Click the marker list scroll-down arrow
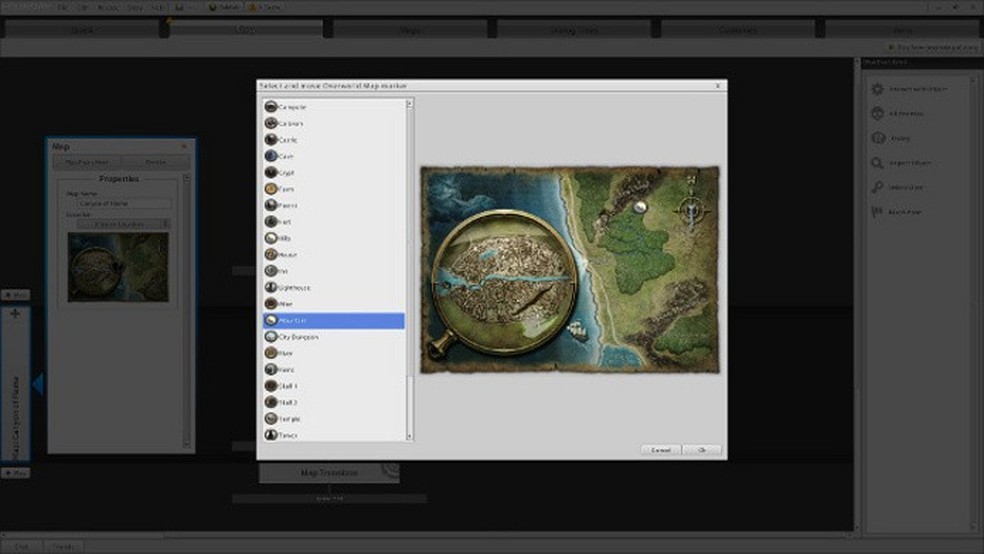The height and width of the screenshot is (554, 984). [410, 436]
